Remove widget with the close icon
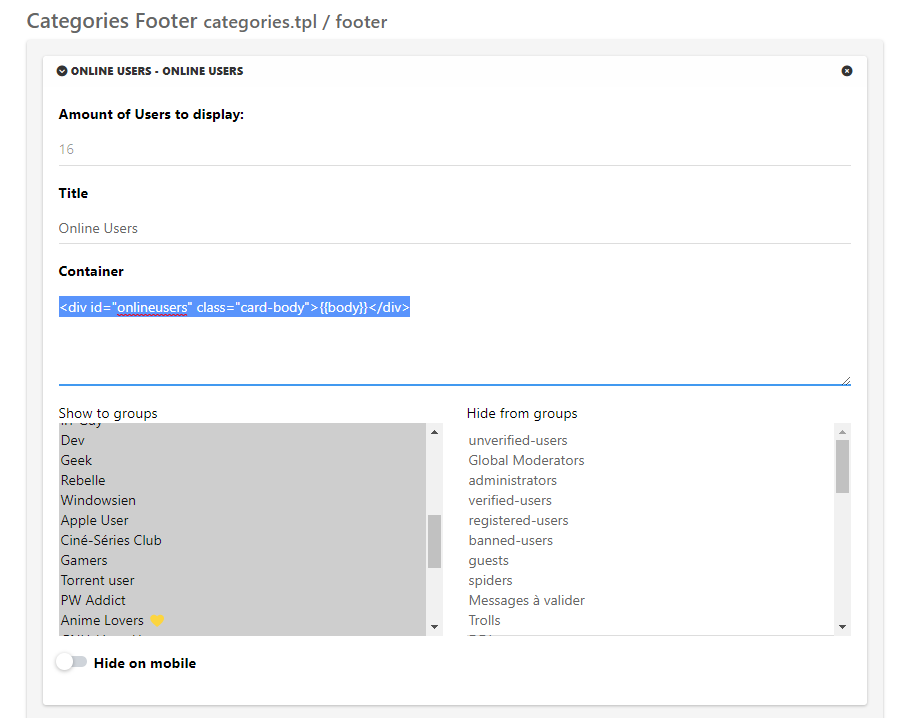Viewport: 898px width, 718px height. [x=847, y=71]
